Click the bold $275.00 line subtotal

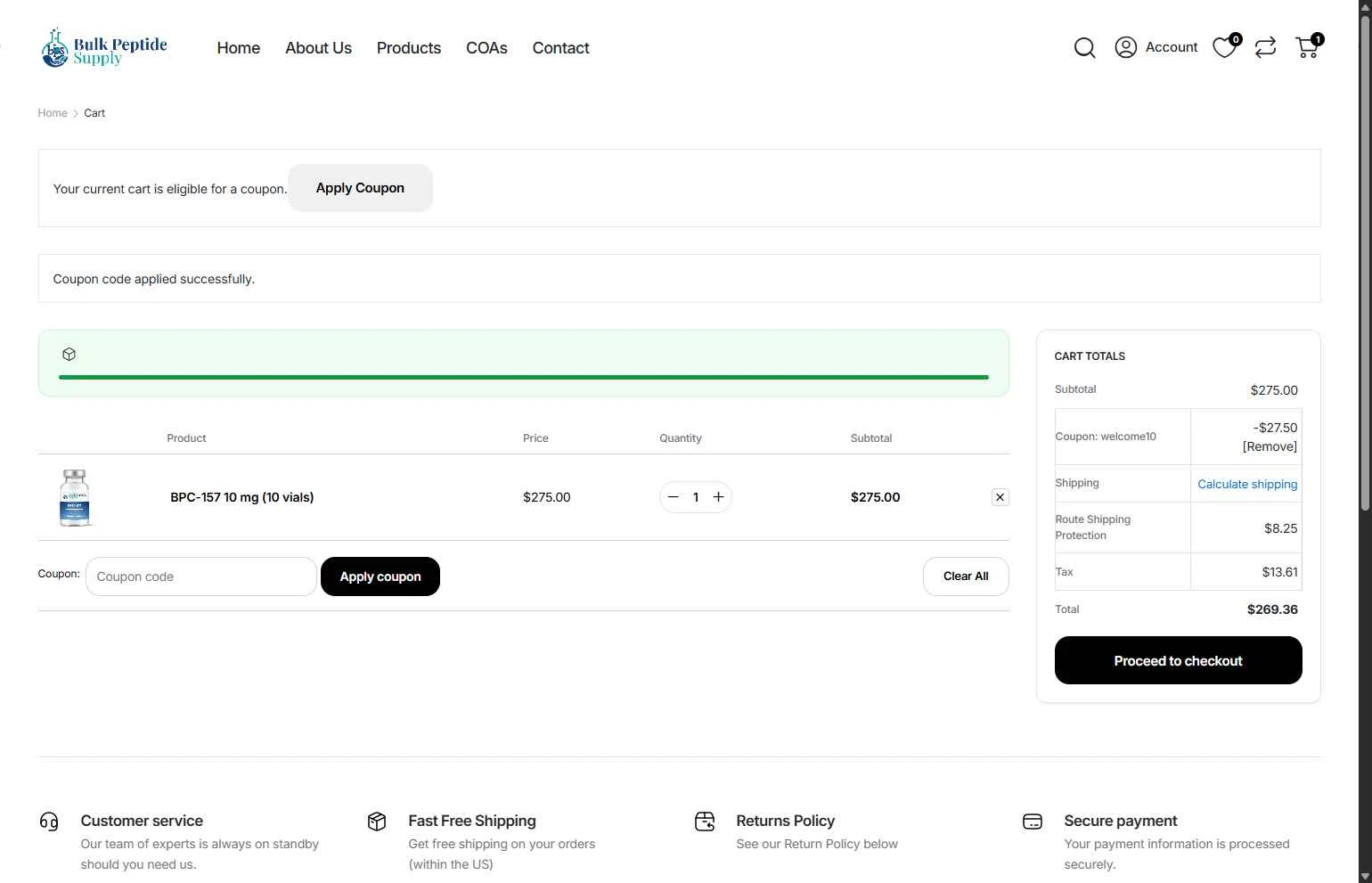click(x=875, y=497)
